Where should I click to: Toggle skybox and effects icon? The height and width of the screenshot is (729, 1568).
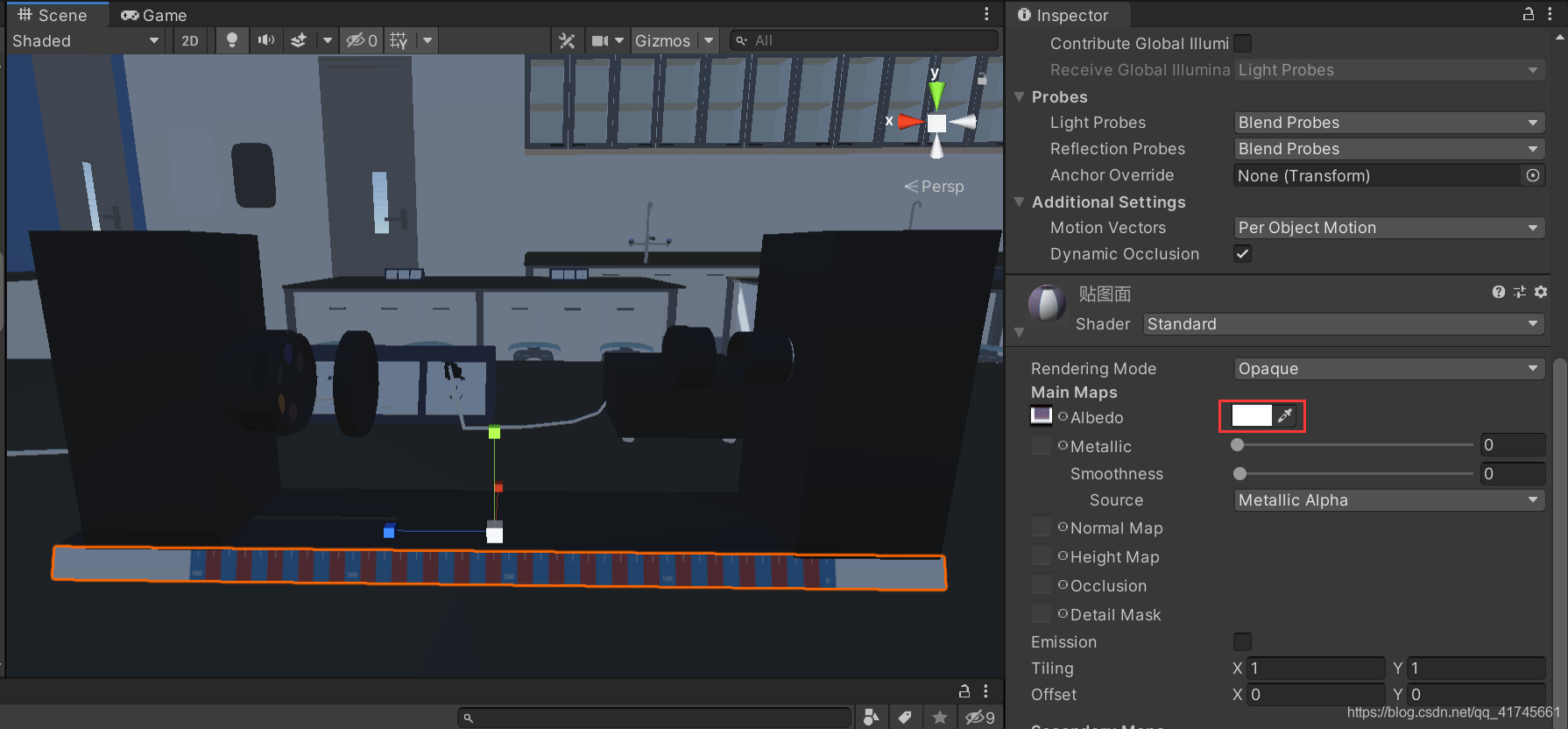coord(299,40)
